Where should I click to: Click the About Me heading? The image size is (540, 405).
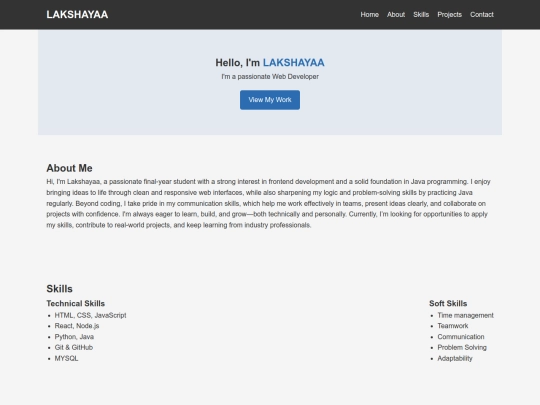pos(69,168)
